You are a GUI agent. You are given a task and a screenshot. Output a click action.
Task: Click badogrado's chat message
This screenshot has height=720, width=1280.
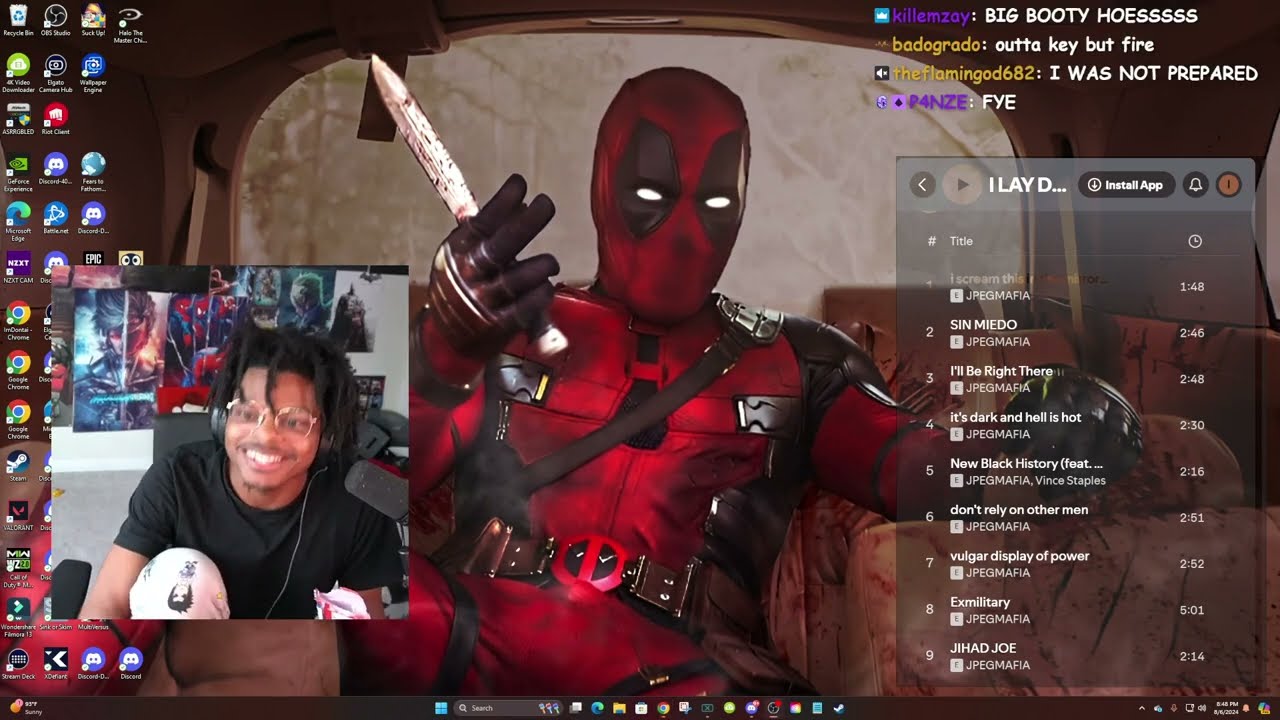1014,45
